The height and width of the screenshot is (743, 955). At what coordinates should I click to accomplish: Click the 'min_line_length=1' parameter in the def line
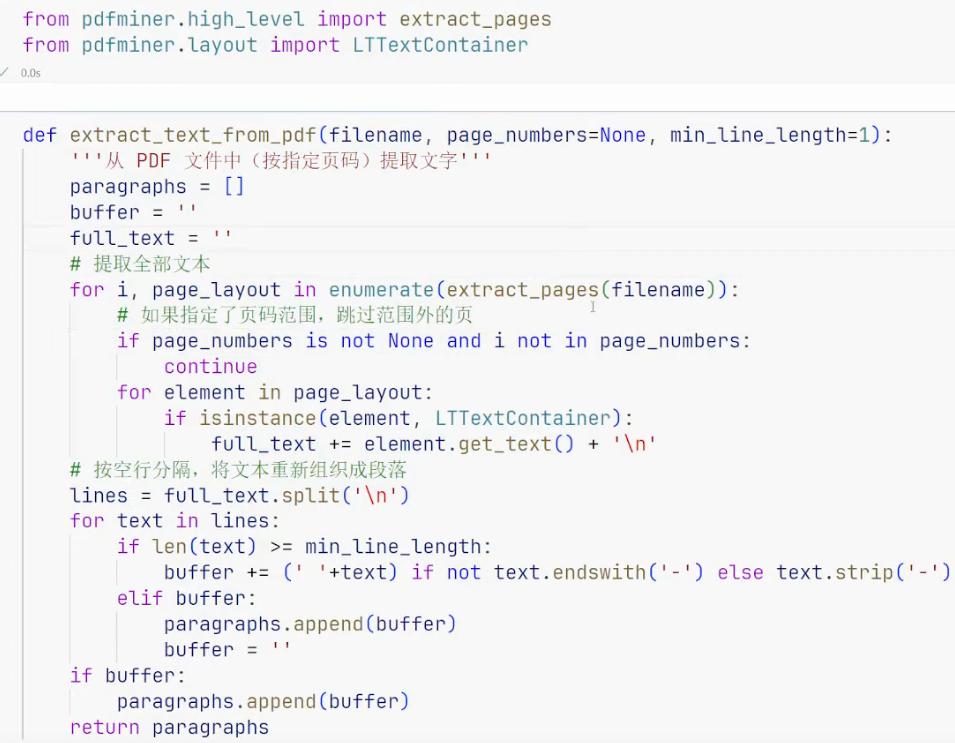770,135
